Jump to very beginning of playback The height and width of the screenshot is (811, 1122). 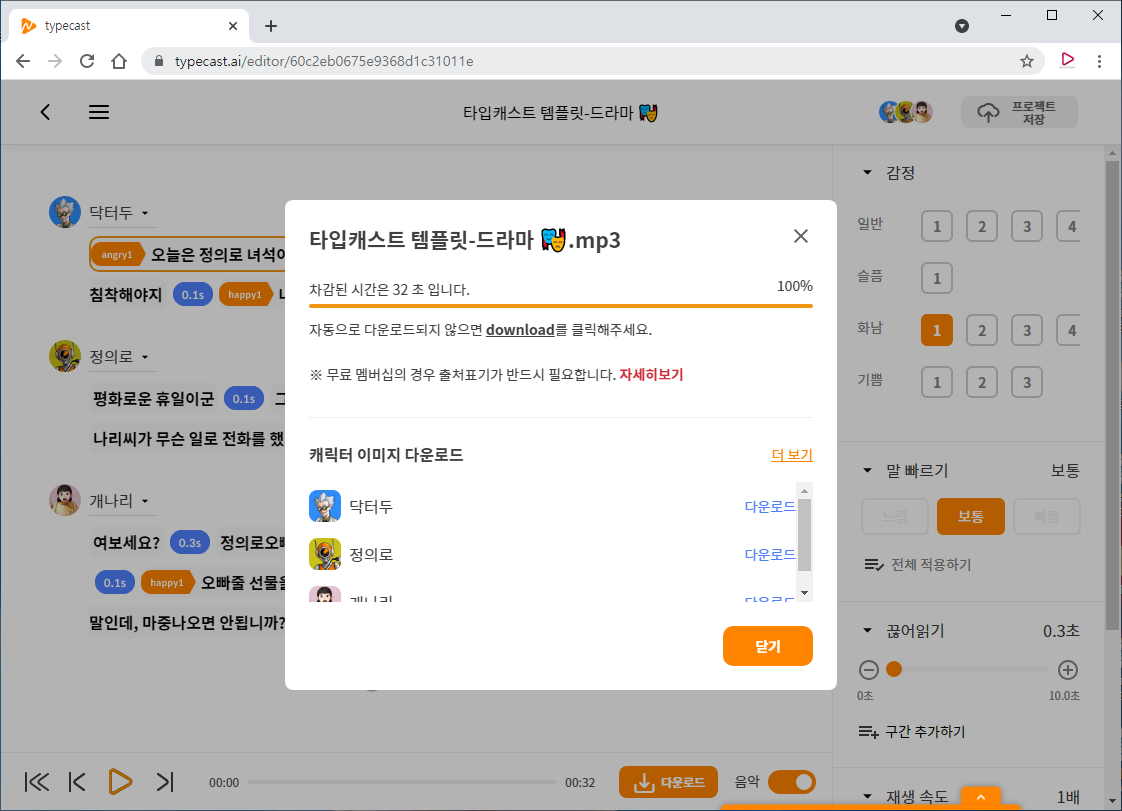pyautogui.click(x=36, y=782)
